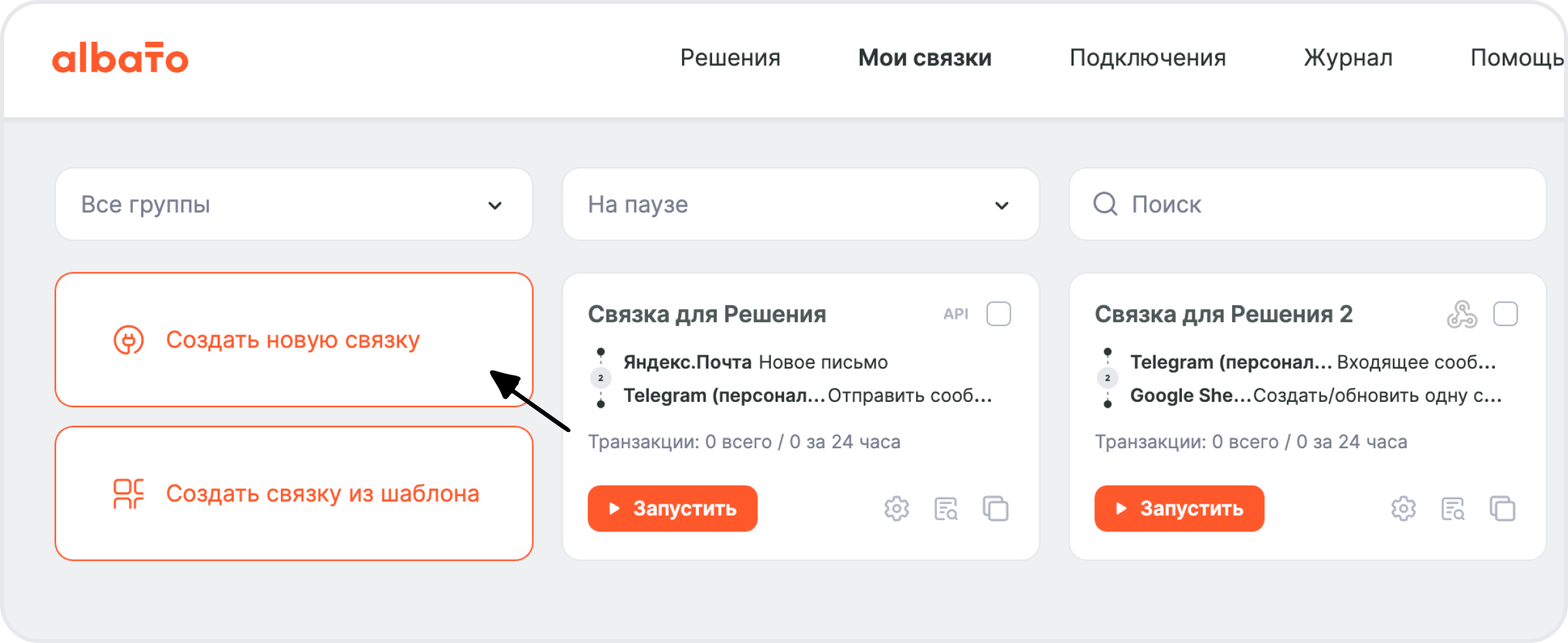Collapse the groups filter via its chevron arrow
The image size is (1568, 643).
tap(495, 205)
